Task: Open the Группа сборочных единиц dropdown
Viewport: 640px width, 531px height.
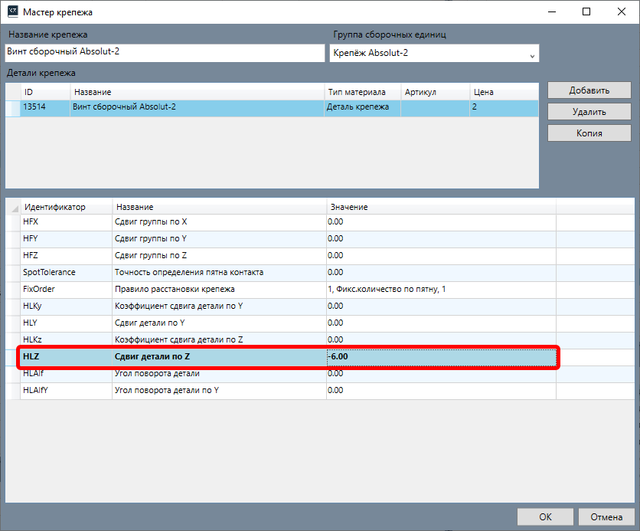Action: (434, 53)
